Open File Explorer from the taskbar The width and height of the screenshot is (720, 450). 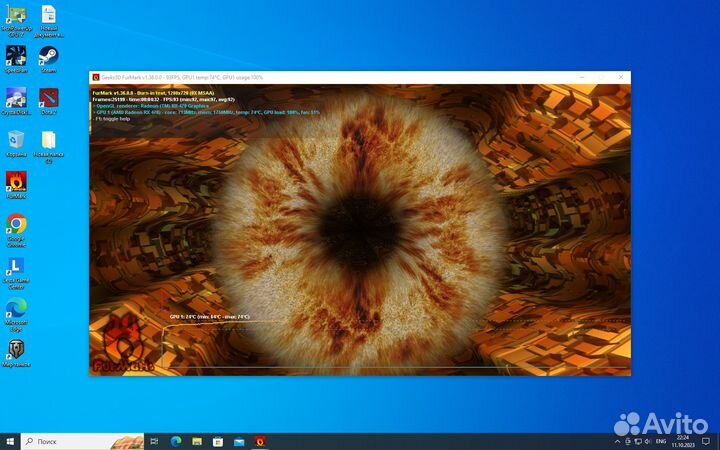(197, 440)
